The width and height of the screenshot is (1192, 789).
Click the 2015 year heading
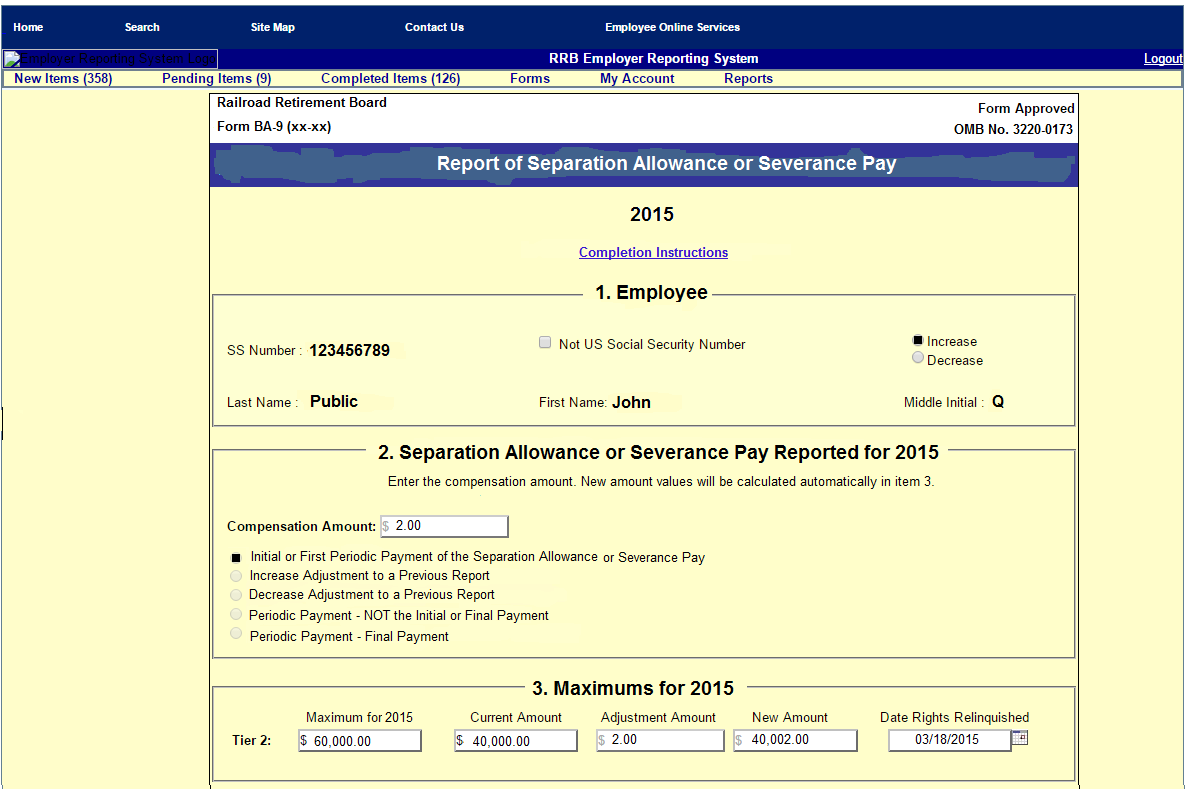(651, 214)
